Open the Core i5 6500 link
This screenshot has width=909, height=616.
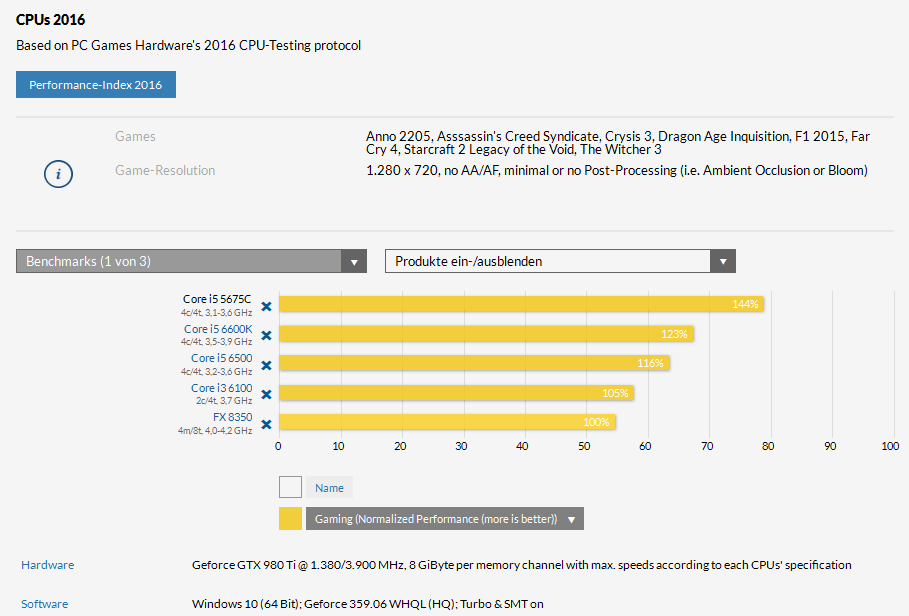pyautogui.click(x=221, y=358)
